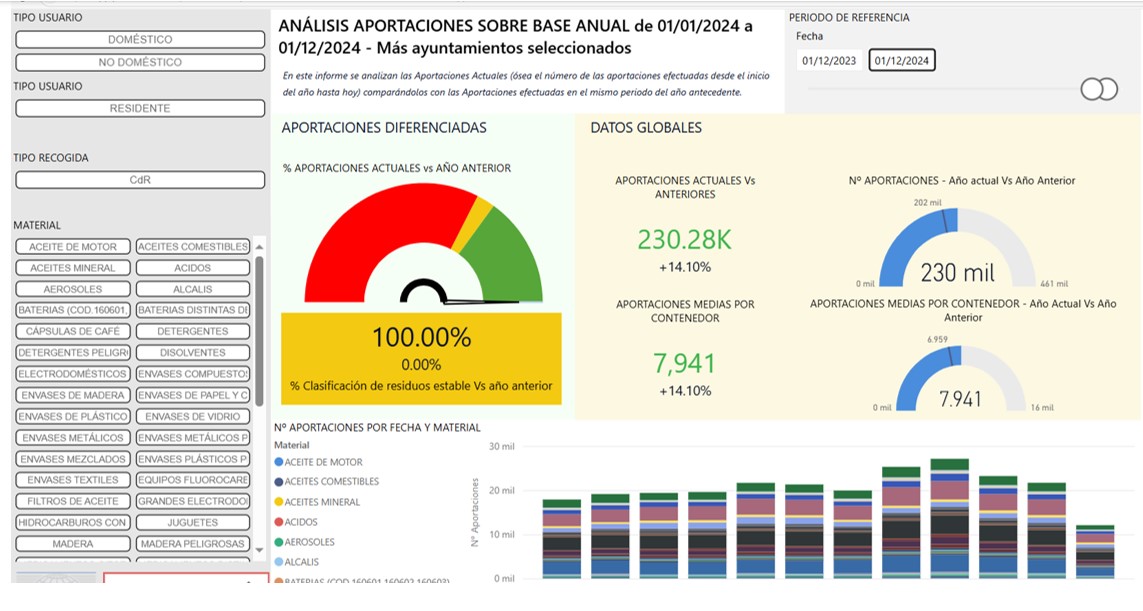Viewport: 1143px width, 611px height.
Task: Choose JUGUETES in the material slicer
Action: 192,522
